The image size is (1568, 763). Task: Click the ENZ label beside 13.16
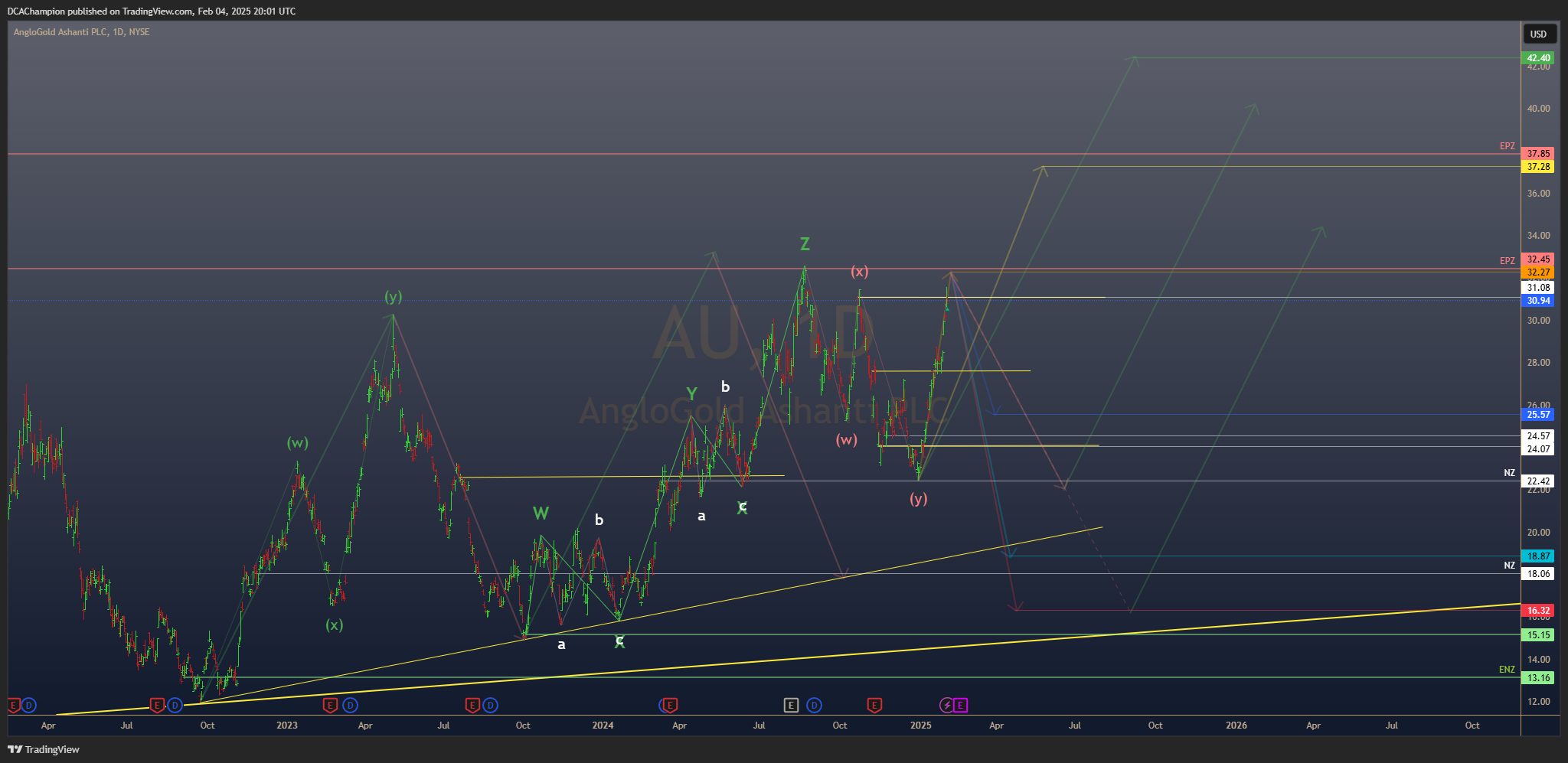pos(1507,670)
